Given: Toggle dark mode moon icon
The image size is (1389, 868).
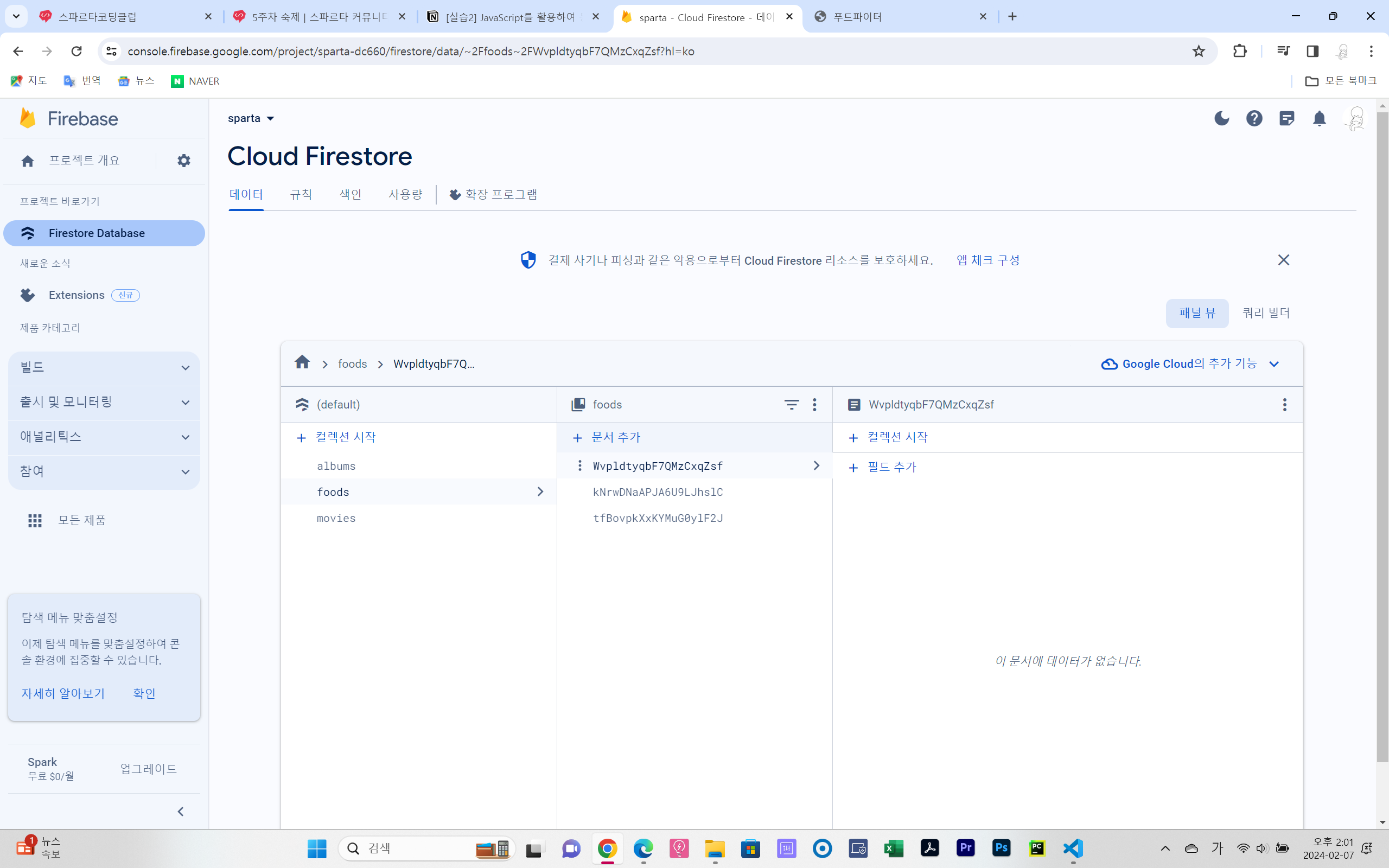Looking at the screenshot, I should [x=1221, y=118].
